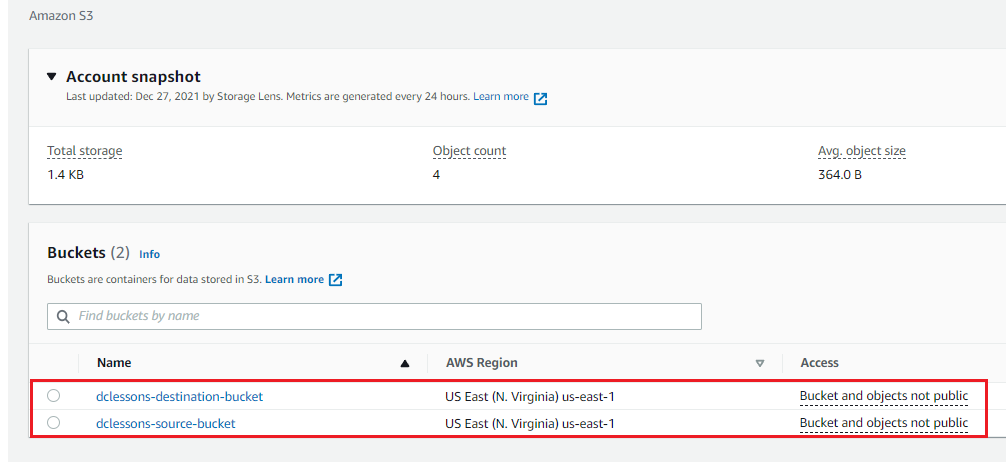Open Learn more link about buckets
1006x466 pixels.
294,280
